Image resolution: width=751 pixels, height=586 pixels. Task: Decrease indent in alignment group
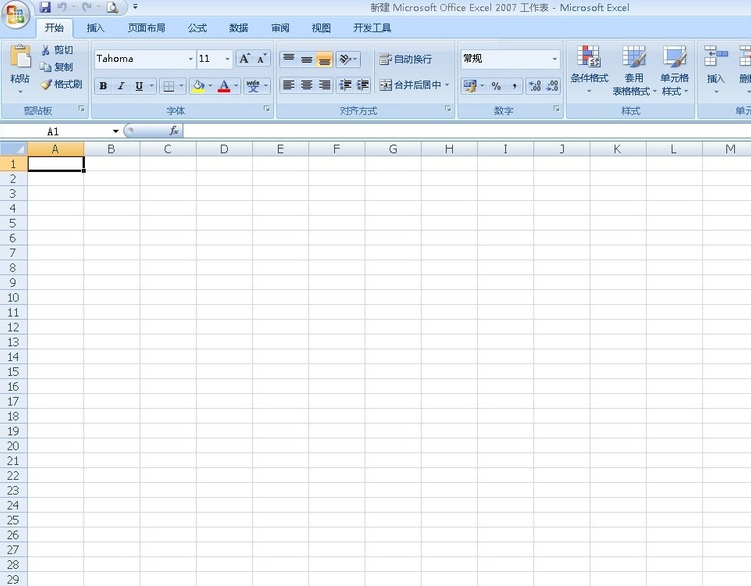[345, 85]
